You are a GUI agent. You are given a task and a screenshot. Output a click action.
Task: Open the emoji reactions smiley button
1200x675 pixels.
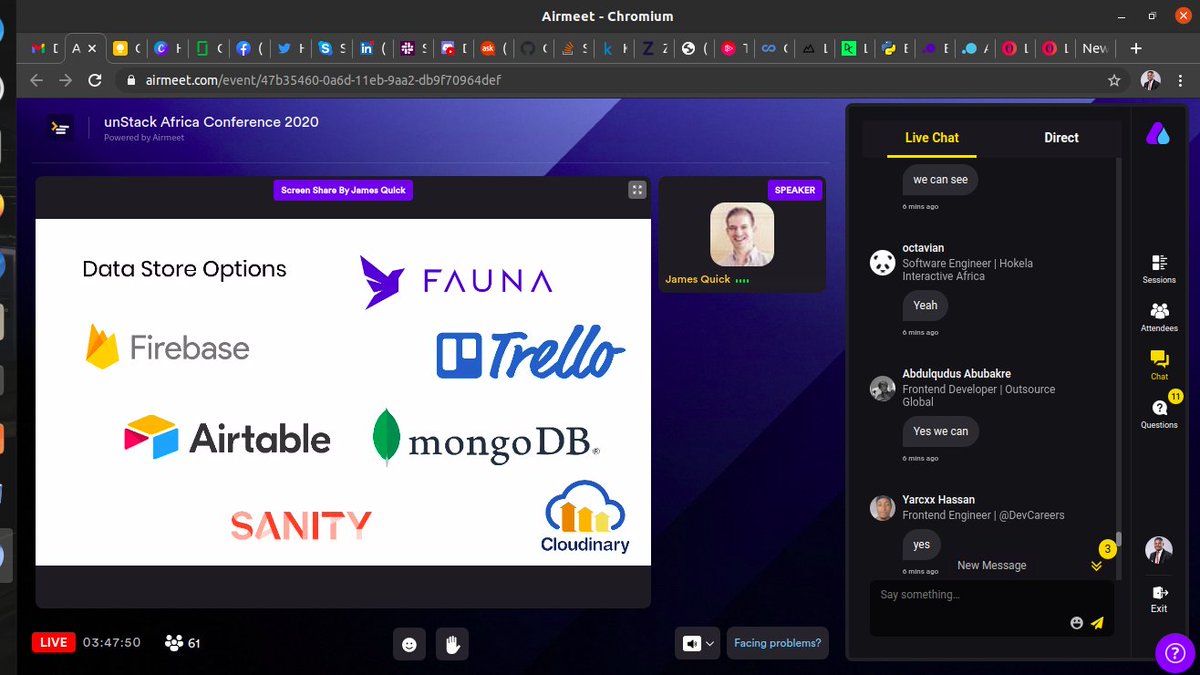409,644
